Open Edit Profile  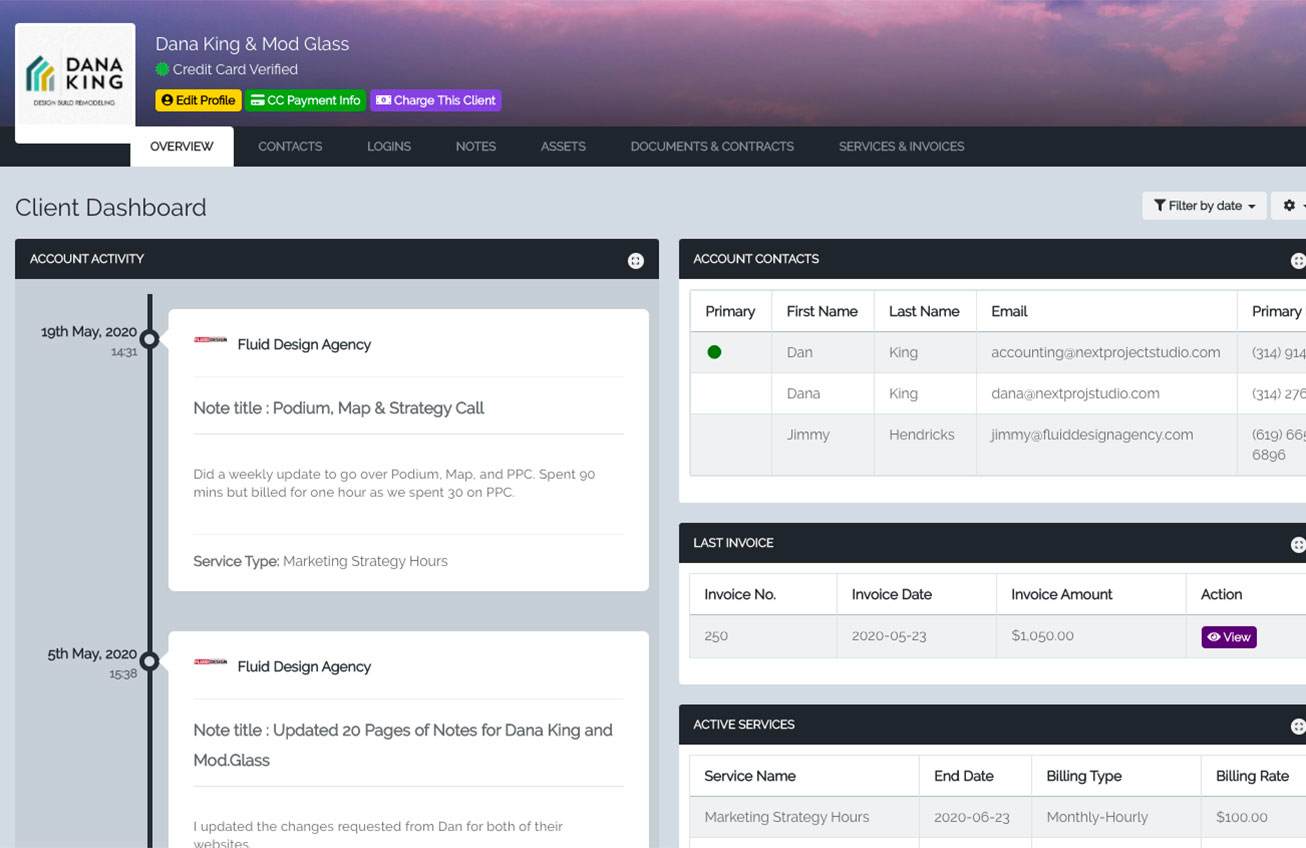pos(198,100)
